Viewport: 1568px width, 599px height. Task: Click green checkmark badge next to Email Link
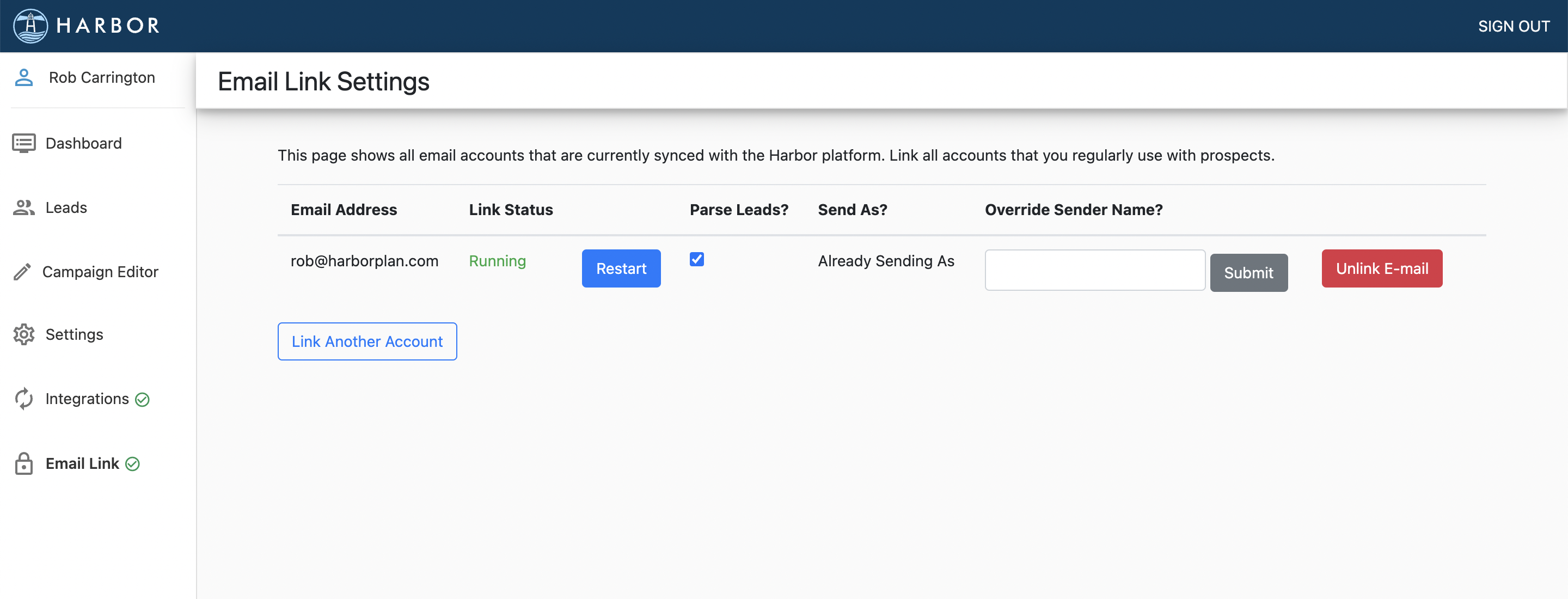tap(133, 464)
